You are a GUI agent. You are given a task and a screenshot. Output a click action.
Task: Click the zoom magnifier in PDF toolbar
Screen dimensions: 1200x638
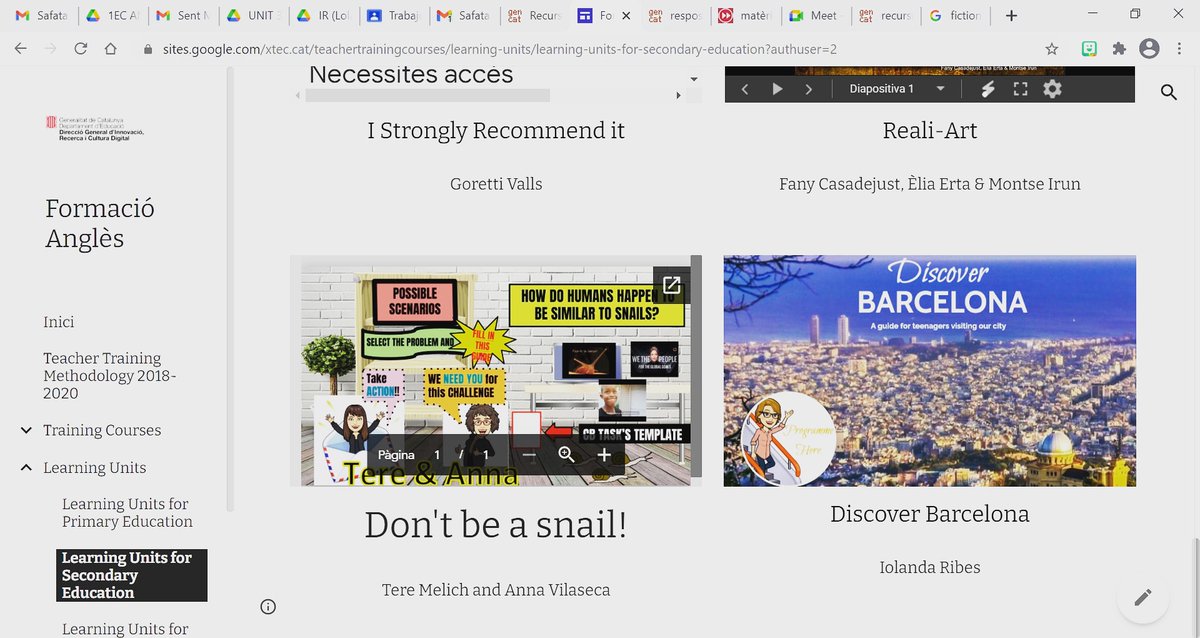click(x=566, y=455)
